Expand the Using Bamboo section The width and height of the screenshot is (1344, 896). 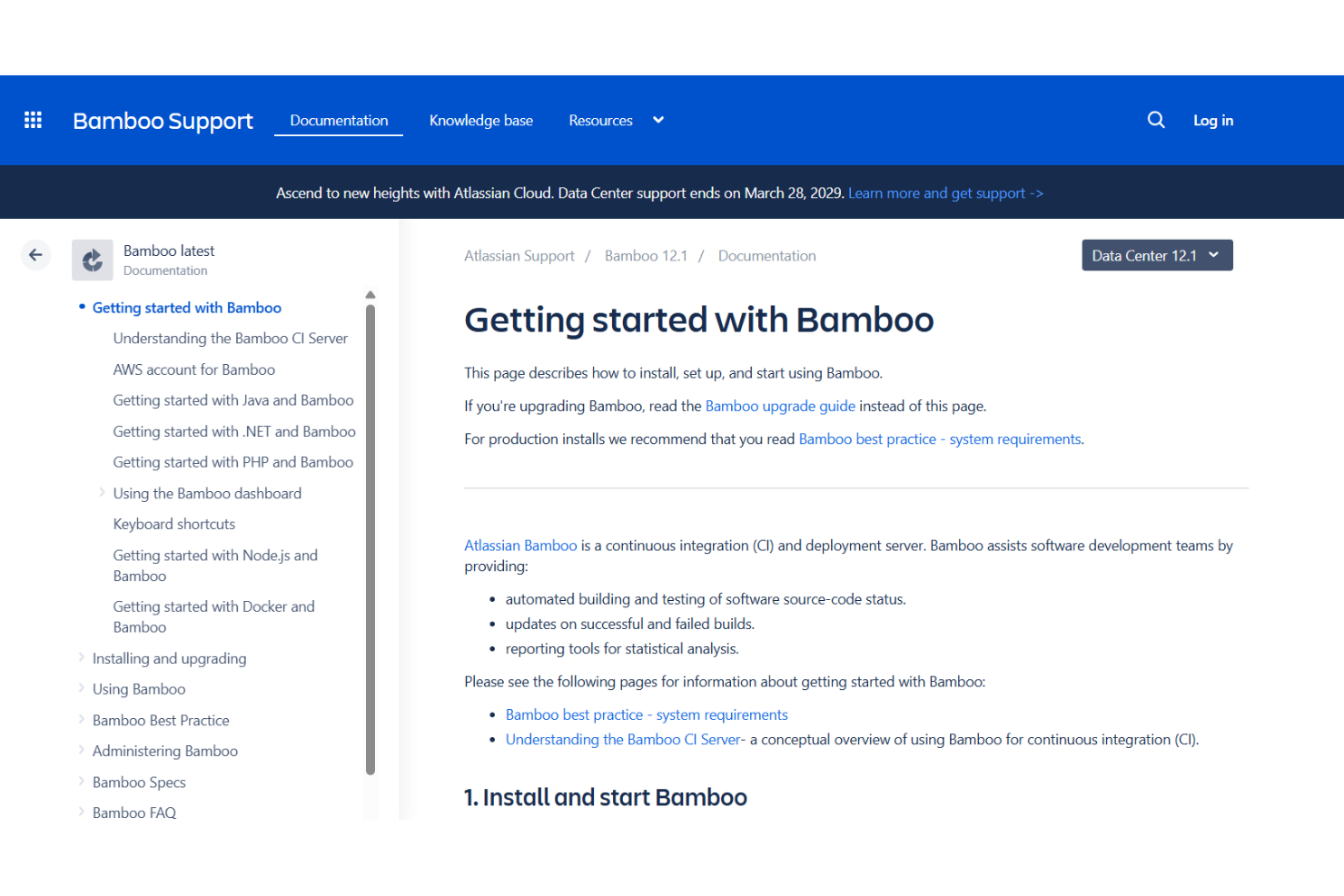(x=81, y=688)
